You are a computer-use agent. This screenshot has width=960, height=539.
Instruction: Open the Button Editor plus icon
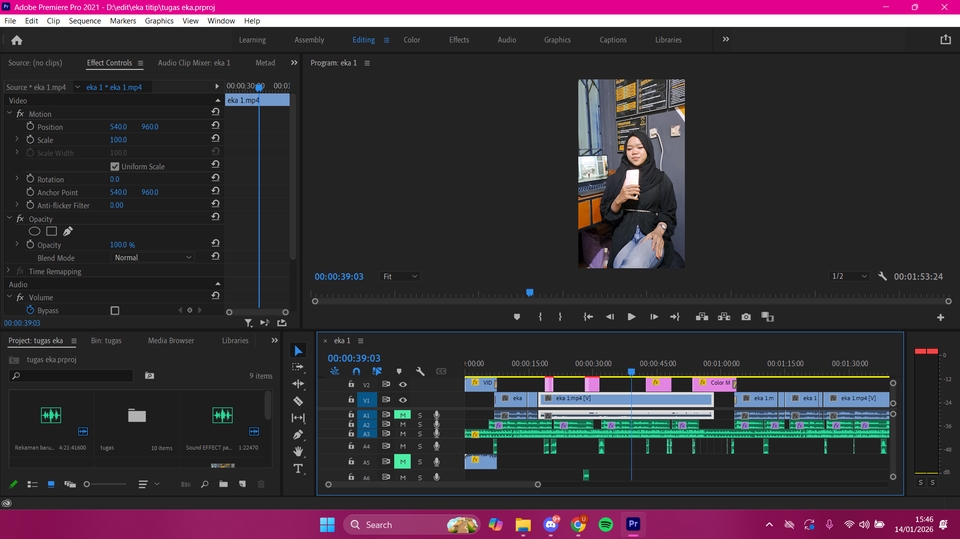(x=940, y=317)
